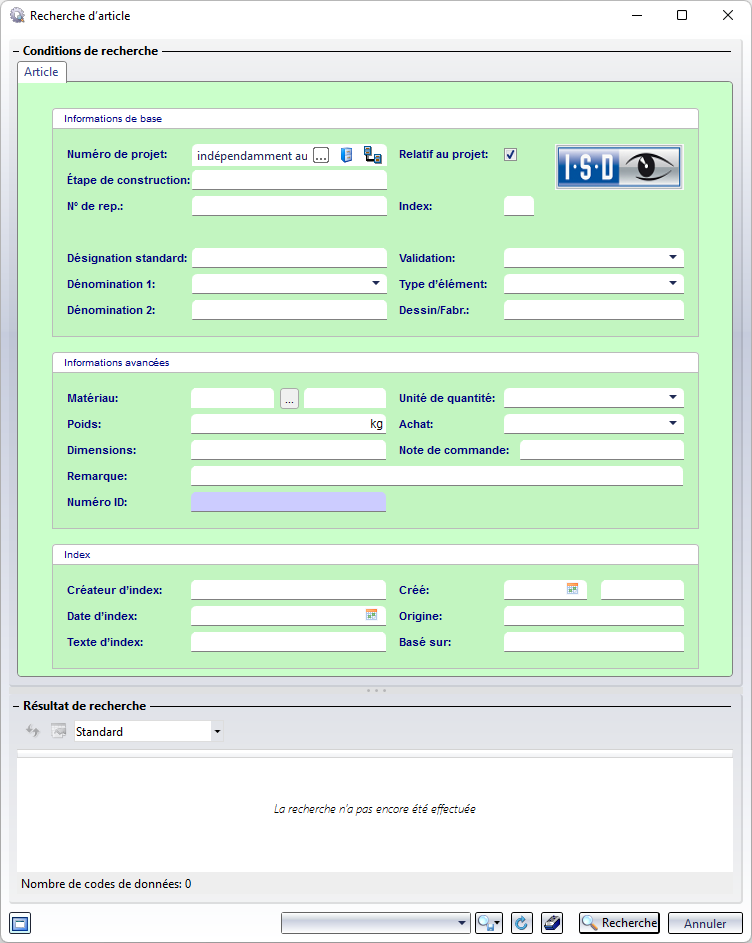Screen dimensions: 752x943
Task: Click the Désignation standard field
Action: (x=289, y=257)
